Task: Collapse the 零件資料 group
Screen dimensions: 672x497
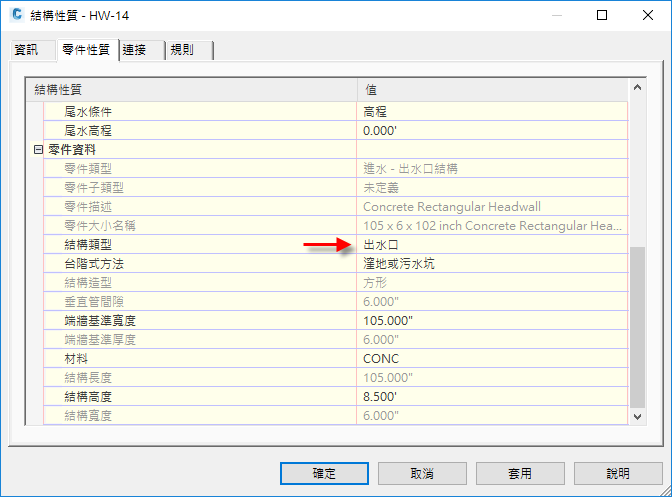Action: (x=38, y=150)
